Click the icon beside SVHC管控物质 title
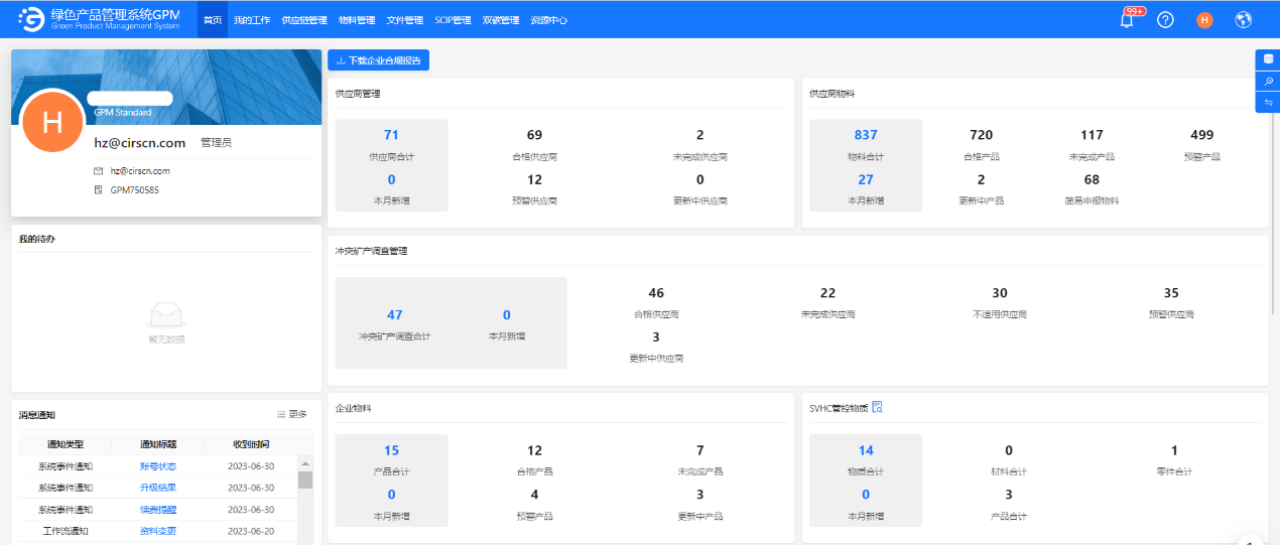Image resolution: width=1280 pixels, height=545 pixels. pyautogui.click(x=877, y=407)
